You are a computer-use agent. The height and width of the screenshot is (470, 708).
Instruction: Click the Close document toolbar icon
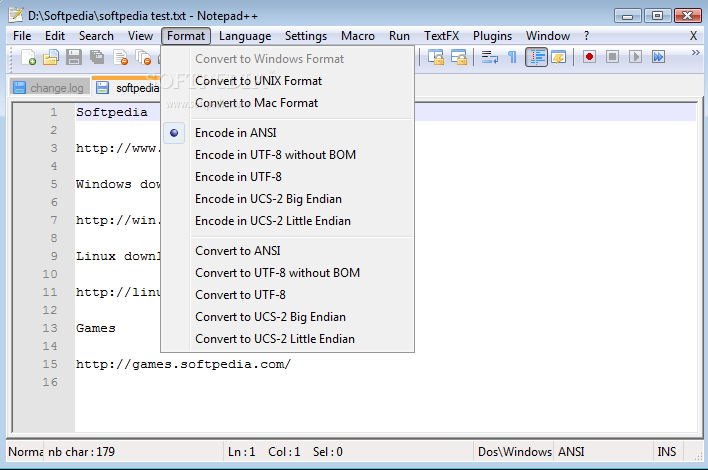tap(120, 57)
